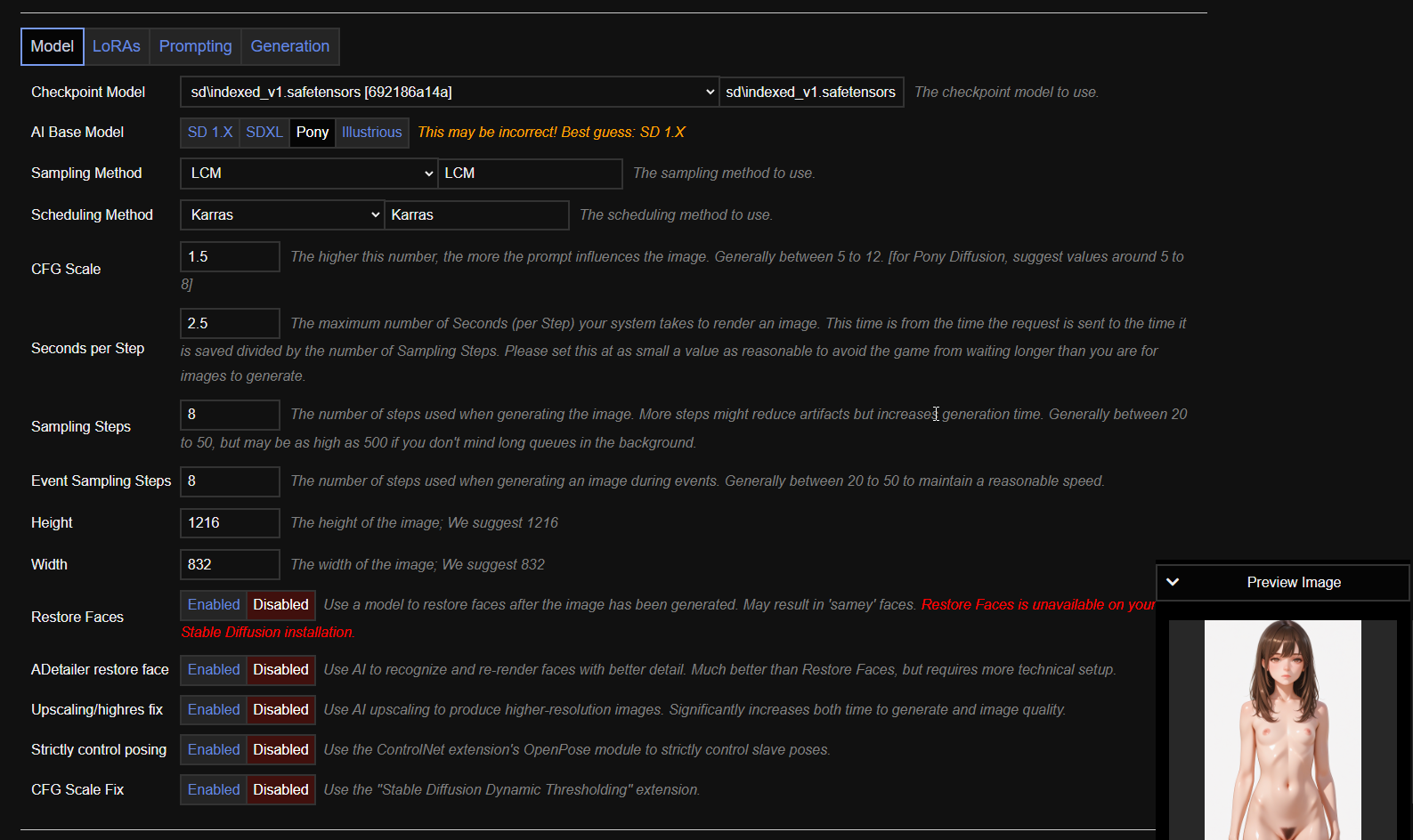Click the Height value field

click(230, 523)
